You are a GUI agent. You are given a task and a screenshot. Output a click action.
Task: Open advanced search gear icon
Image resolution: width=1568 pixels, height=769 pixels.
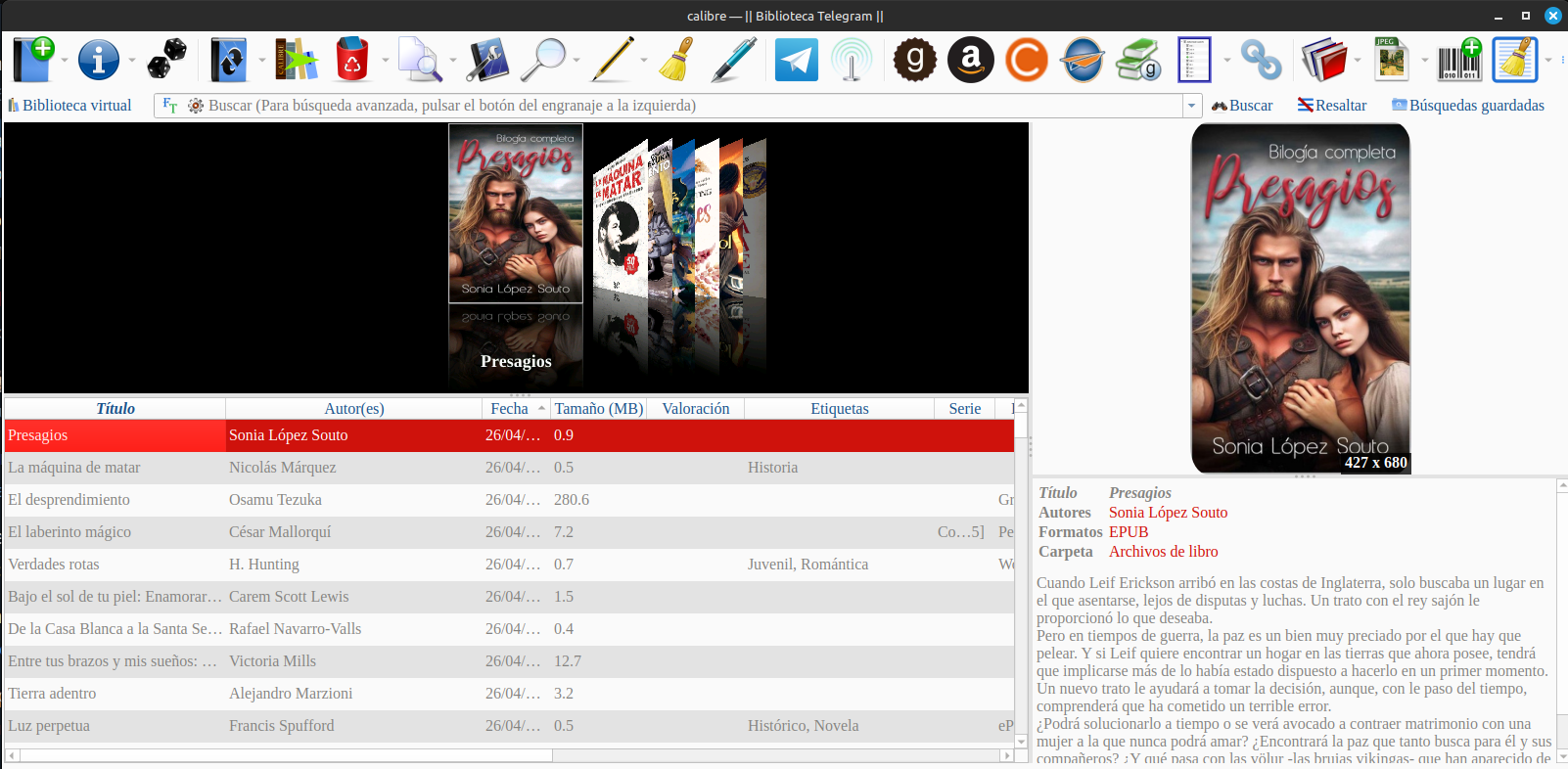[196, 105]
